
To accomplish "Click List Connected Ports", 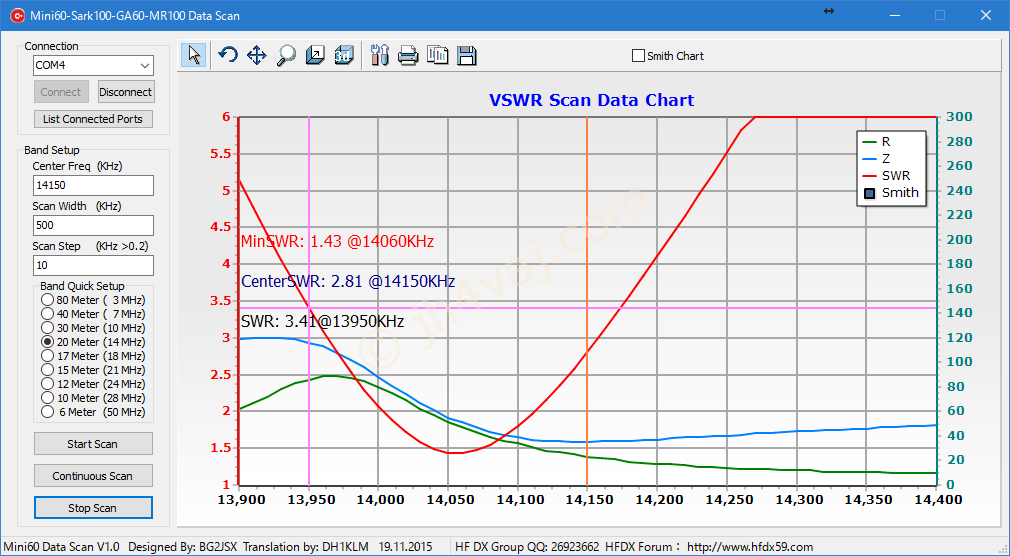I will click(x=93, y=119).
